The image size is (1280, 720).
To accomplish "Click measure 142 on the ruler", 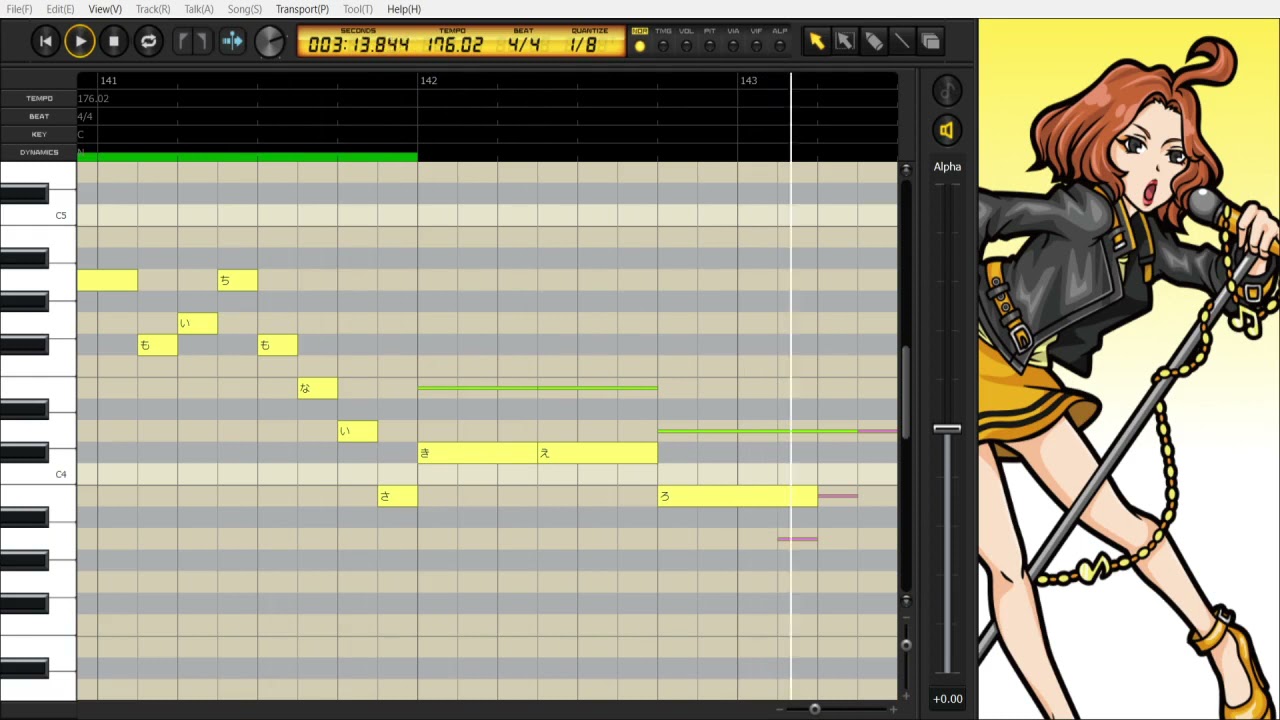I will coord(428,80).
